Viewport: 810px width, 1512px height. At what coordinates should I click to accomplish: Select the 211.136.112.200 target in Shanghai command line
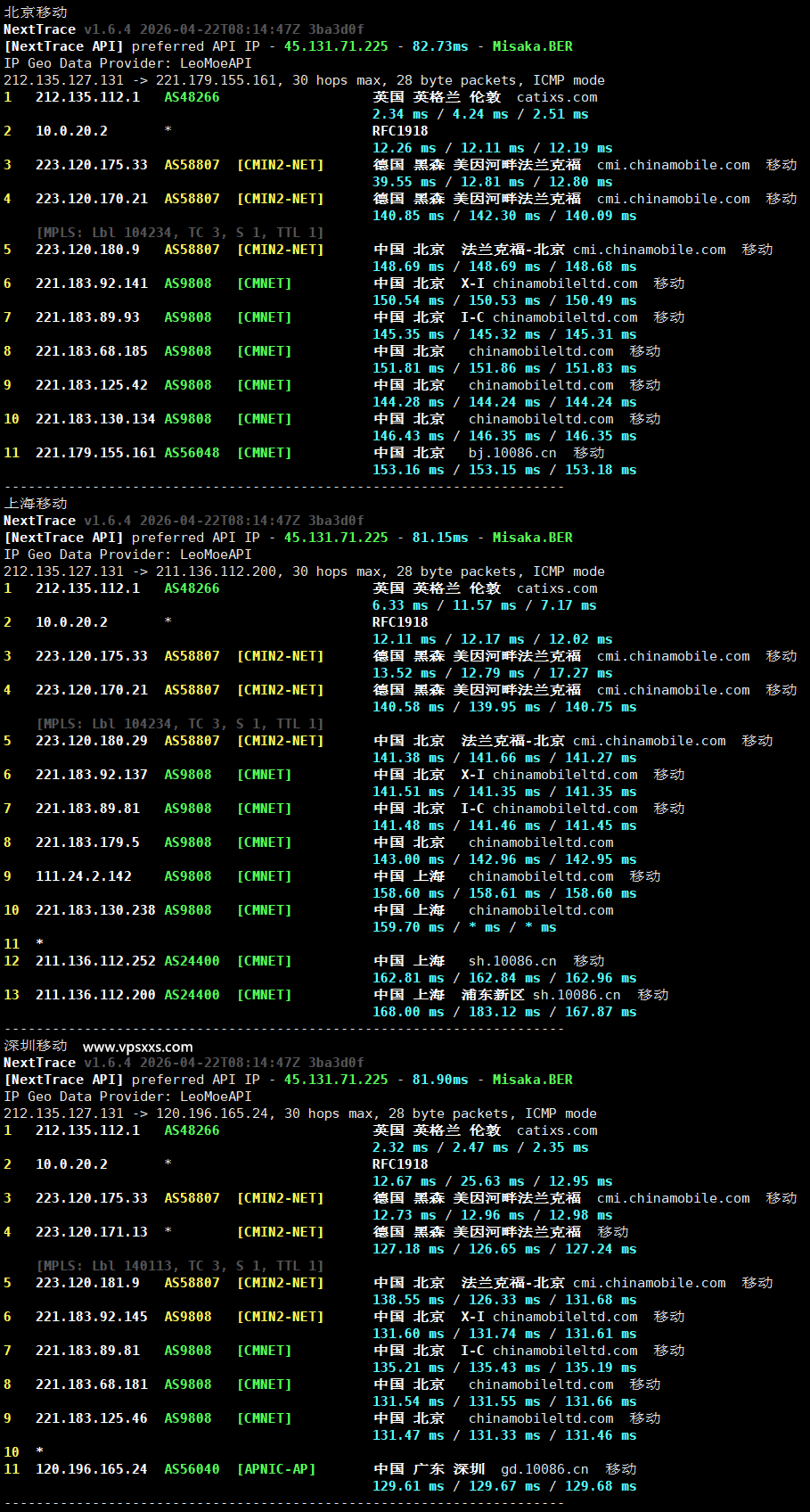pos(217,571)
